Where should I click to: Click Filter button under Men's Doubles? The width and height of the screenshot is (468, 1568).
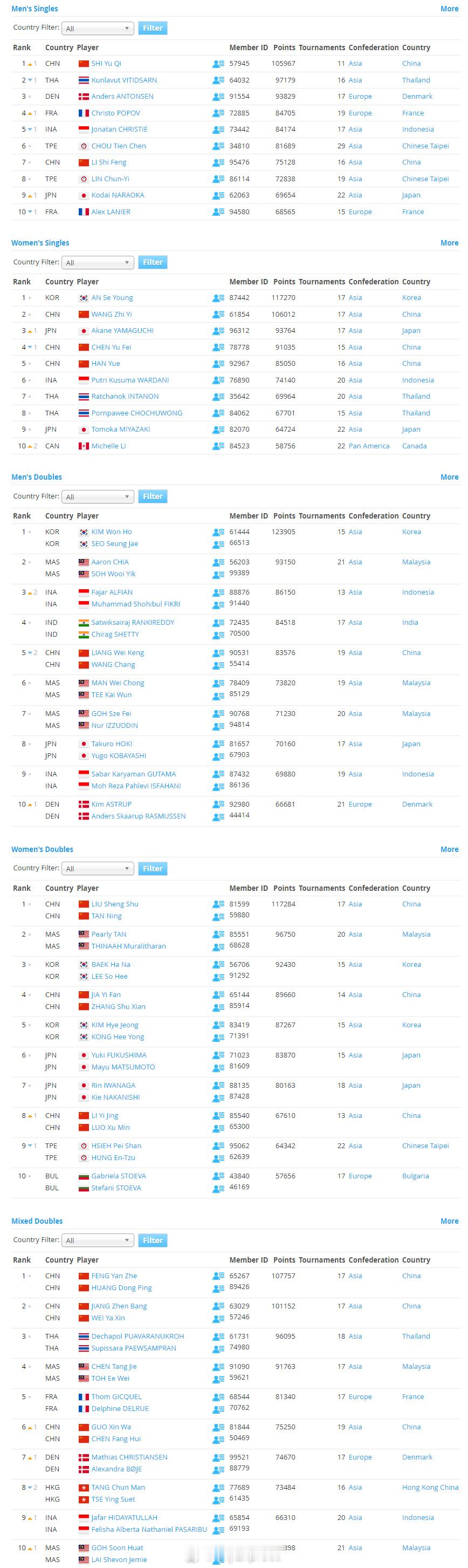click(152, 497)
